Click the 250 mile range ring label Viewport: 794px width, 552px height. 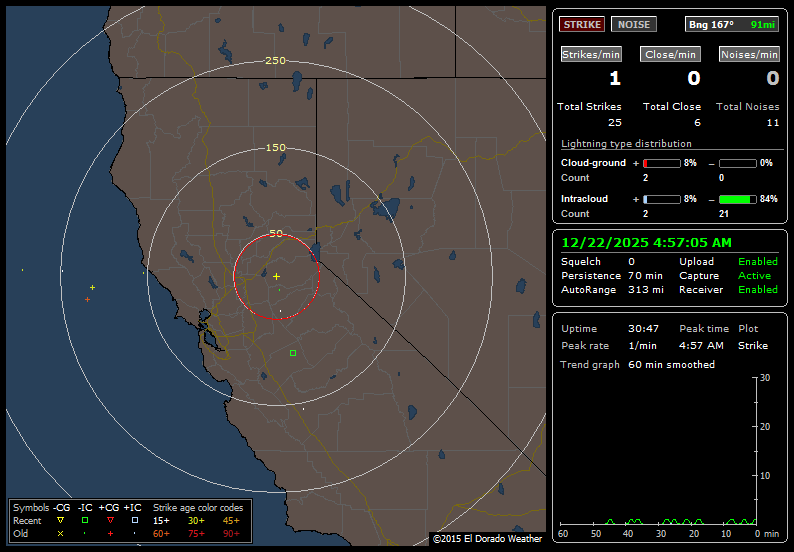click(275, 61)
